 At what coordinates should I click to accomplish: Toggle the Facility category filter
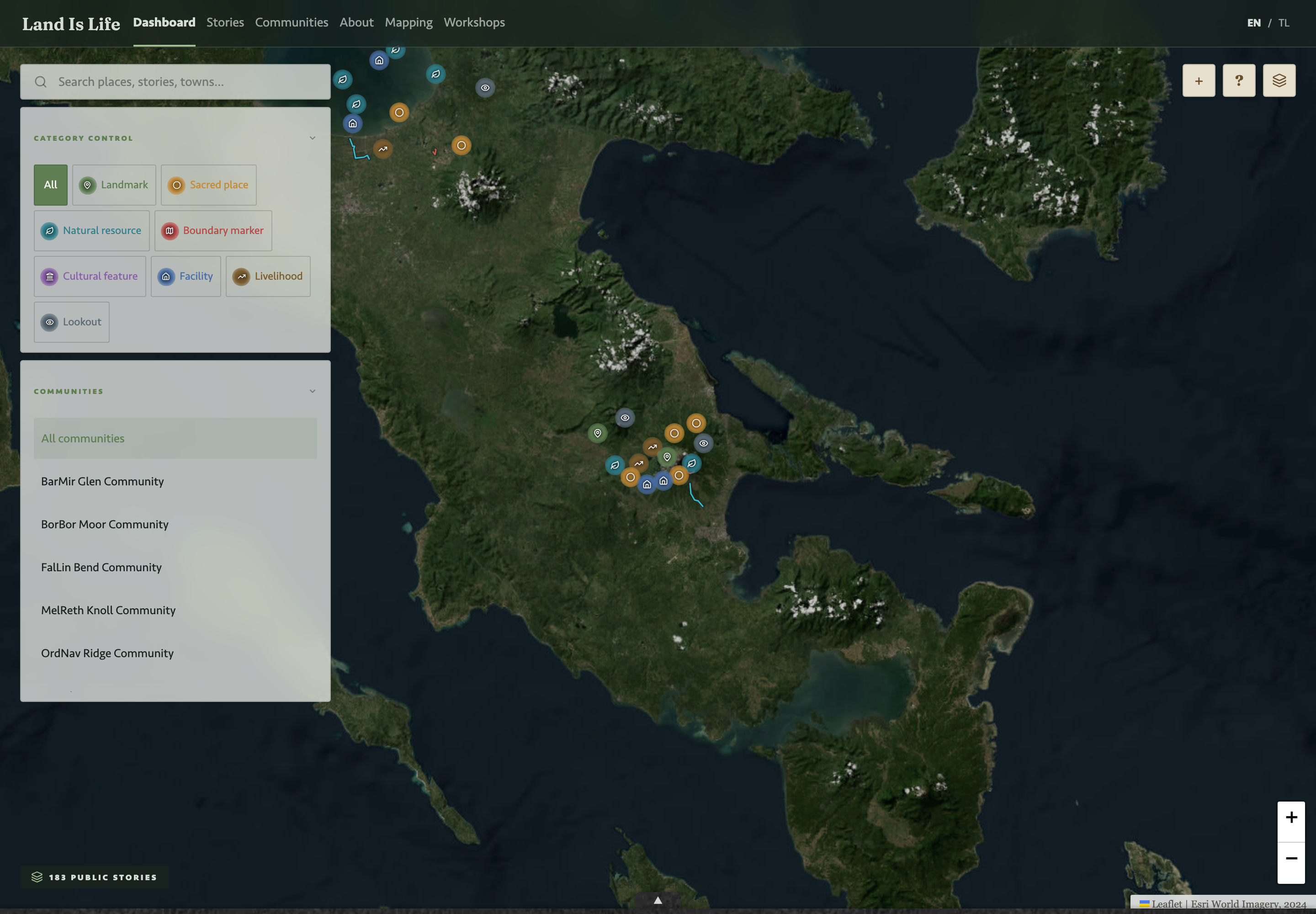[186, 276]
